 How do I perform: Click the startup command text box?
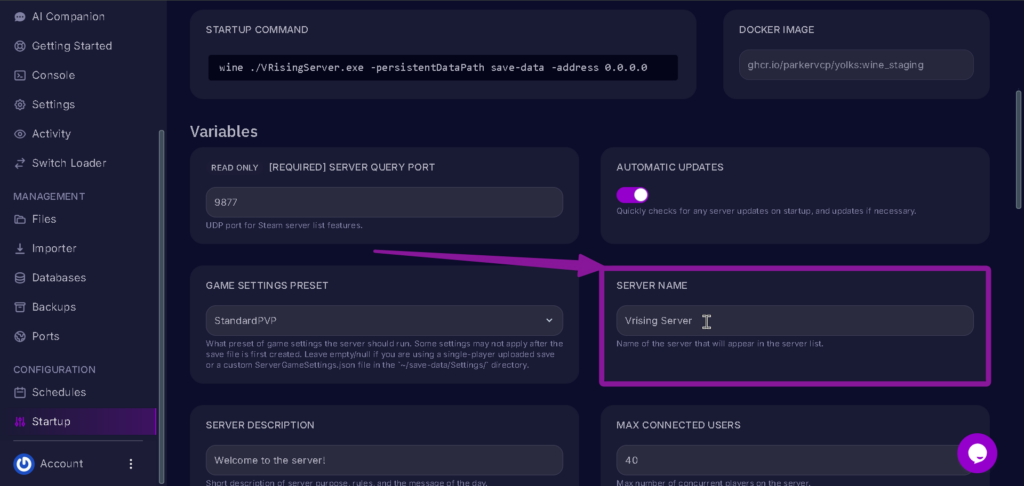pyautogui.click(x=443, y=67)
